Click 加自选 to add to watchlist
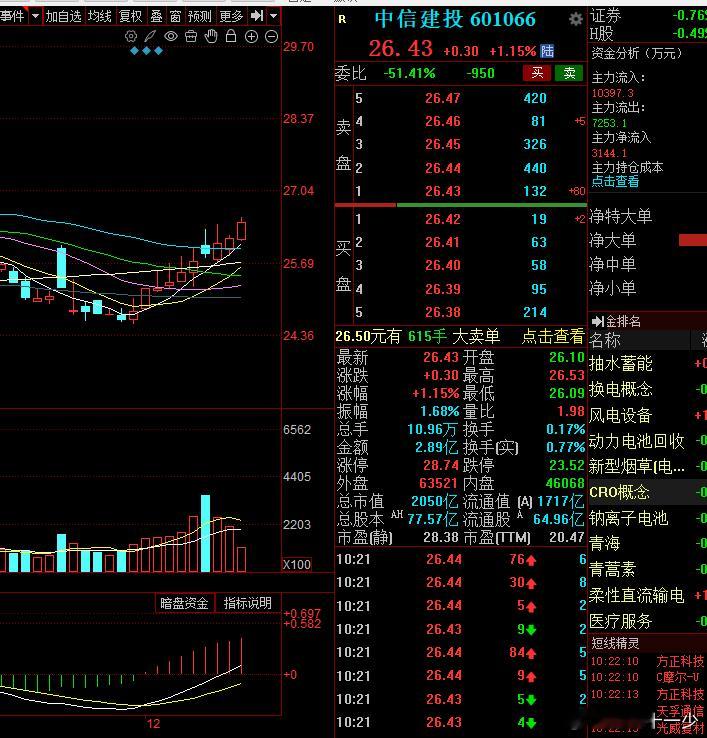The width and height of the screenshot is (707, 738). [64, 16]
